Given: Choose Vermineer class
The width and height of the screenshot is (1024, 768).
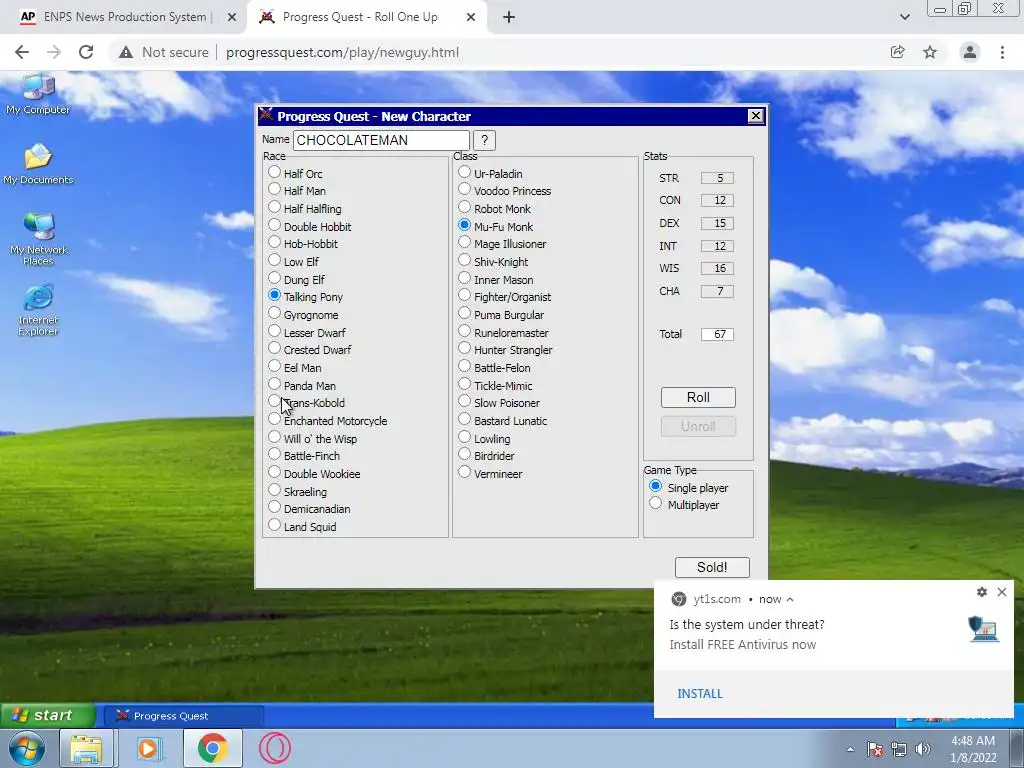Looking at the screenshot, I should coord(464,472).
